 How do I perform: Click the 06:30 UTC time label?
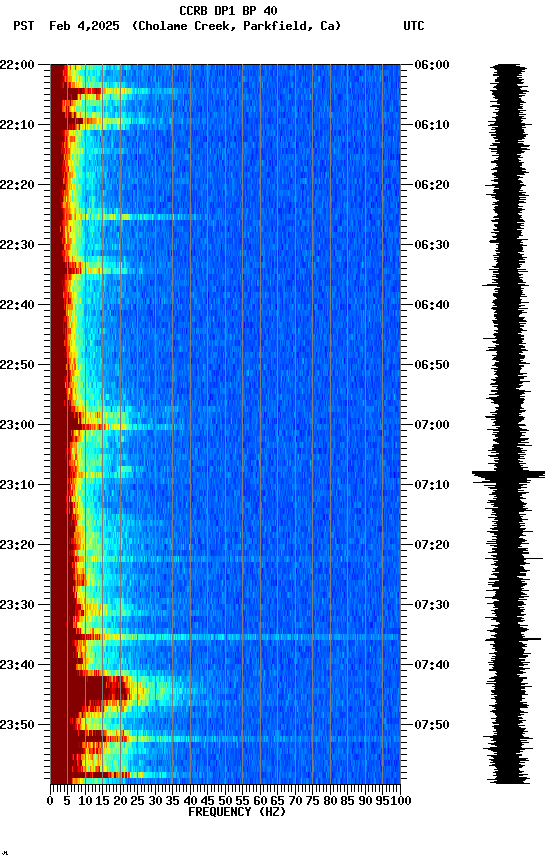[x=432, y=245]
